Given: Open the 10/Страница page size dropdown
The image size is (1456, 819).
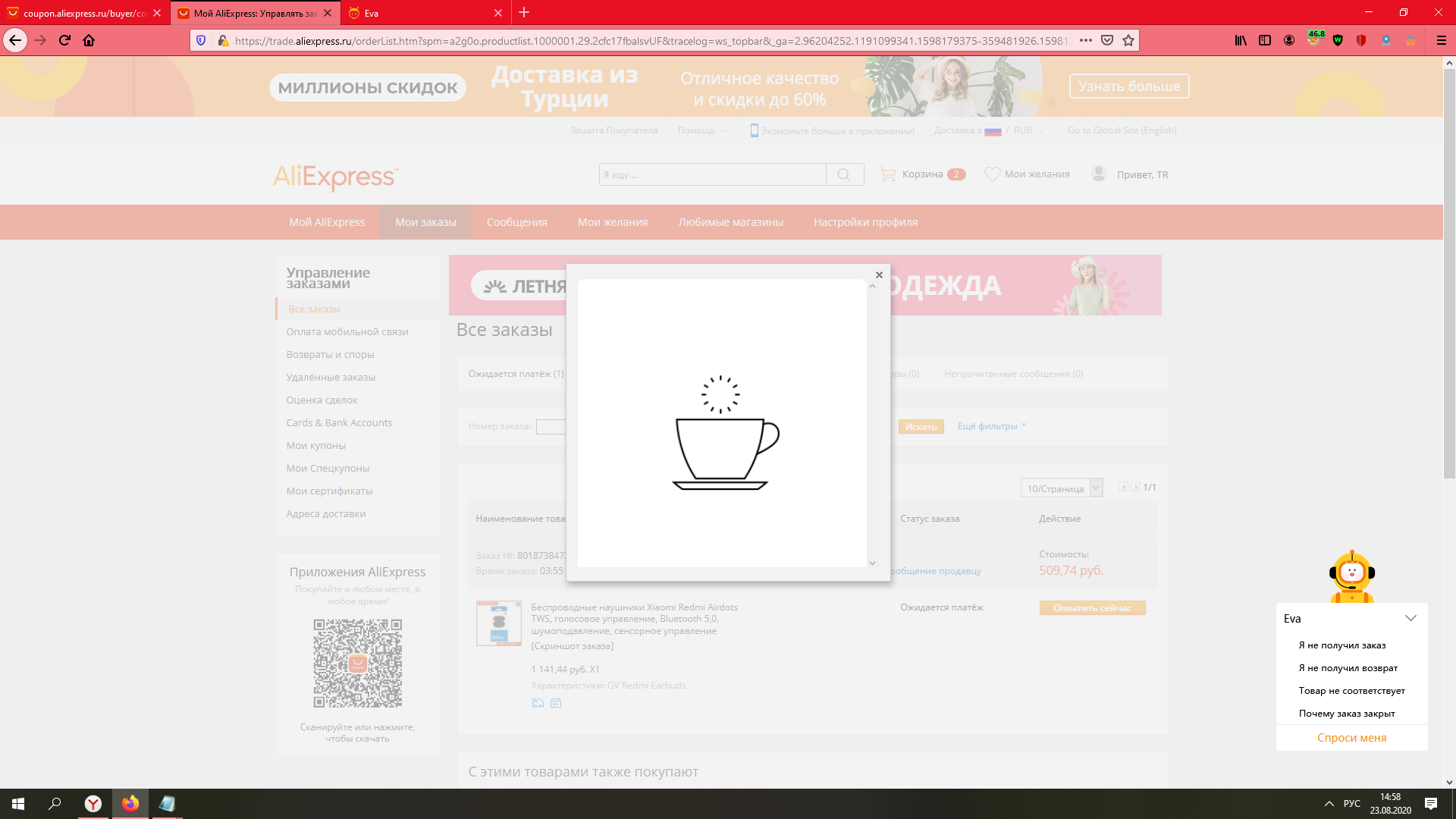Looking at the screenshot, I should coord(1062,488).
